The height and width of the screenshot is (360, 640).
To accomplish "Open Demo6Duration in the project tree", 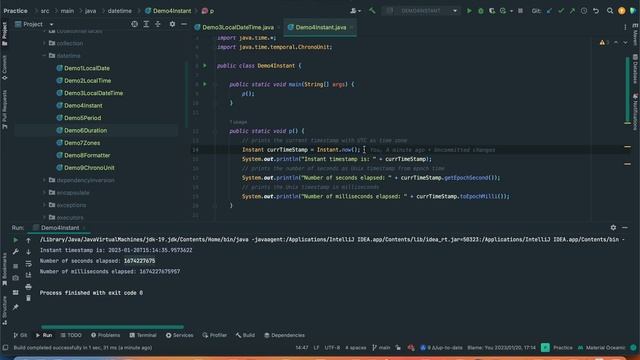I will point(85,130).
